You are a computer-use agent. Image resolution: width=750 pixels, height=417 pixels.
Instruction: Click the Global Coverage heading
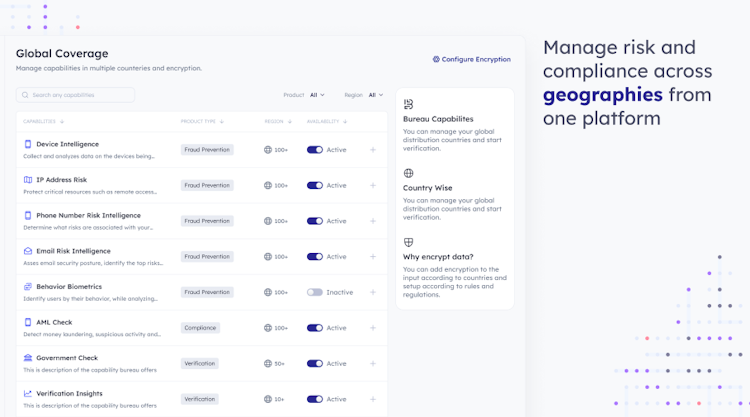coord(62,54)
